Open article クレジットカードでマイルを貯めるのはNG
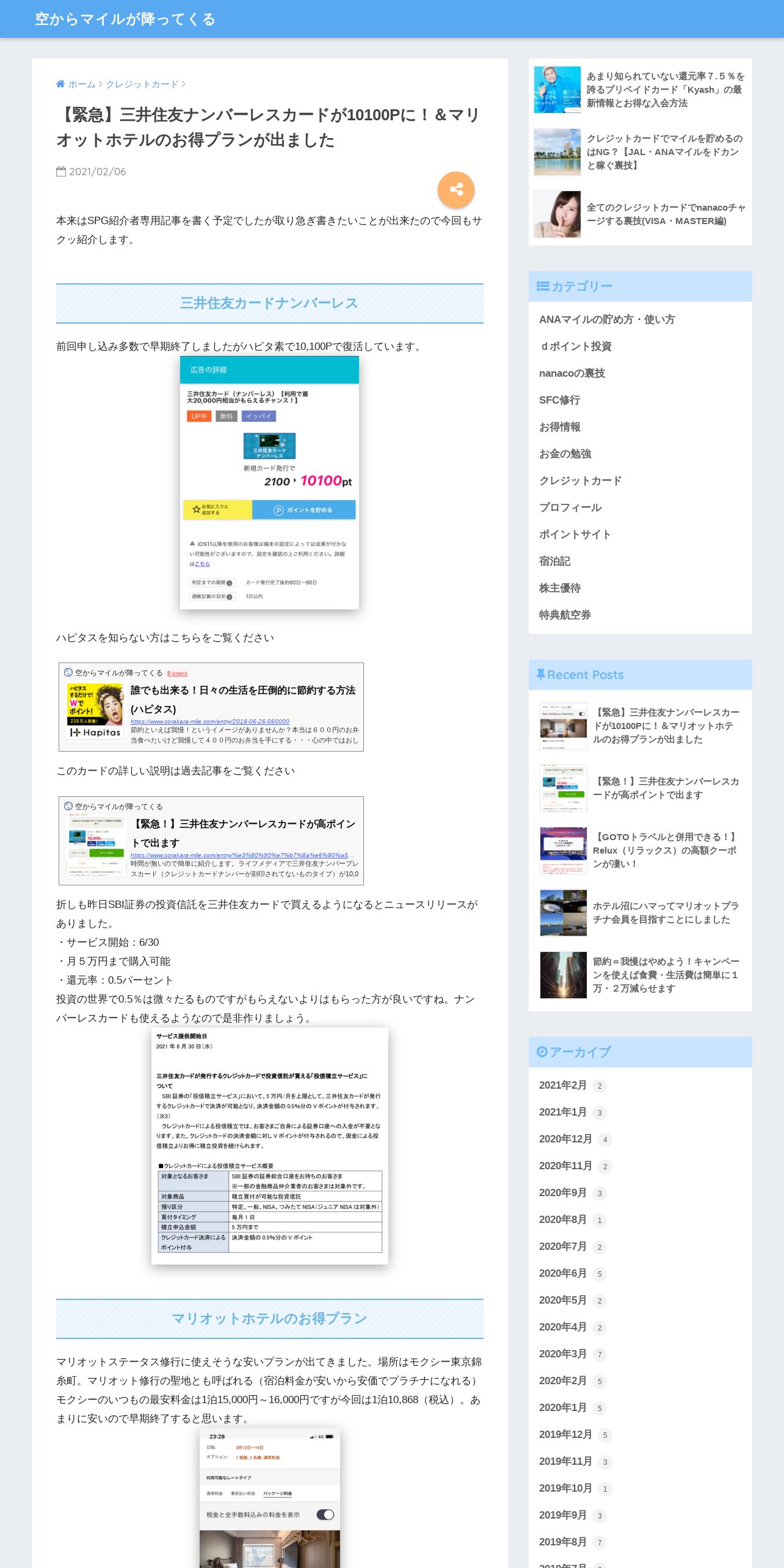Screen dimensions: 784x1568 click(x=666, y=152)
